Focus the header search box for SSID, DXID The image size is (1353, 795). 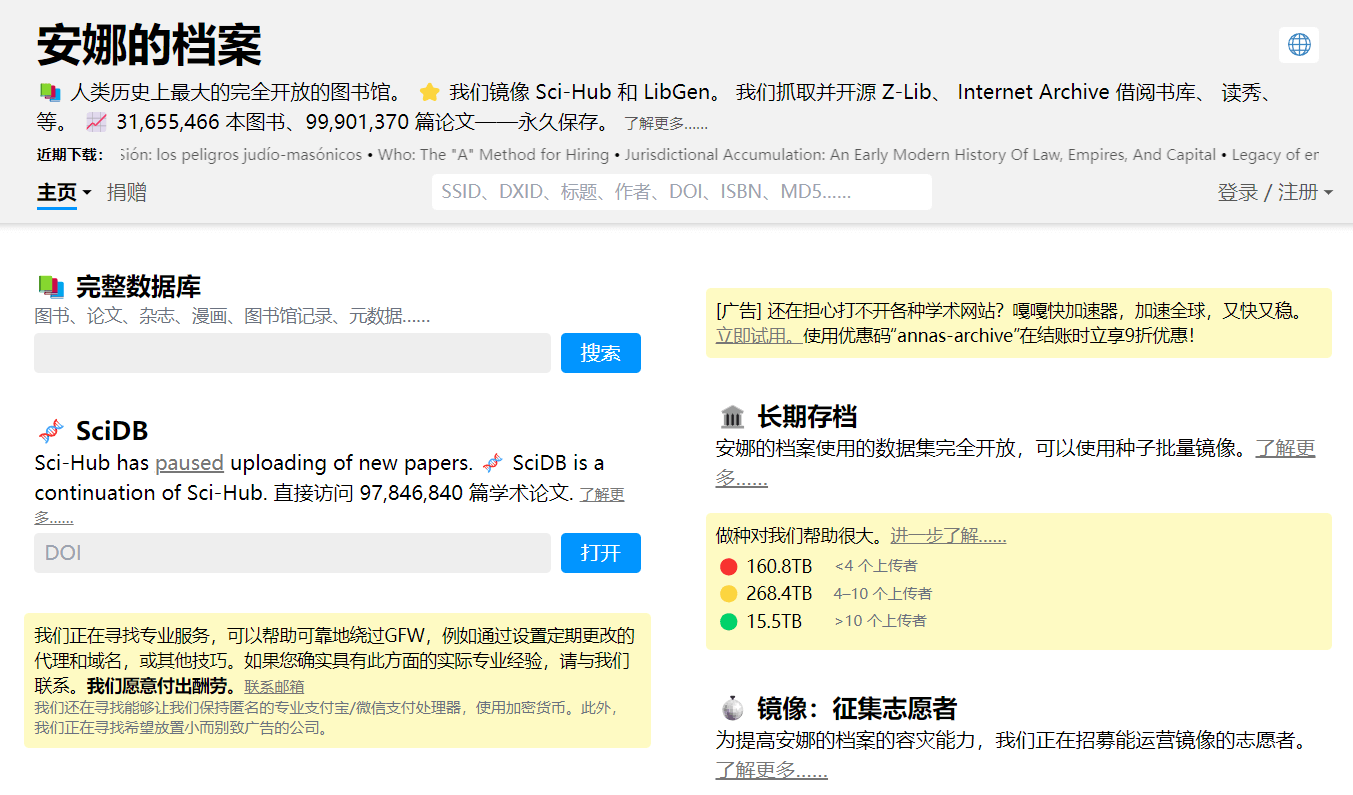682,192
